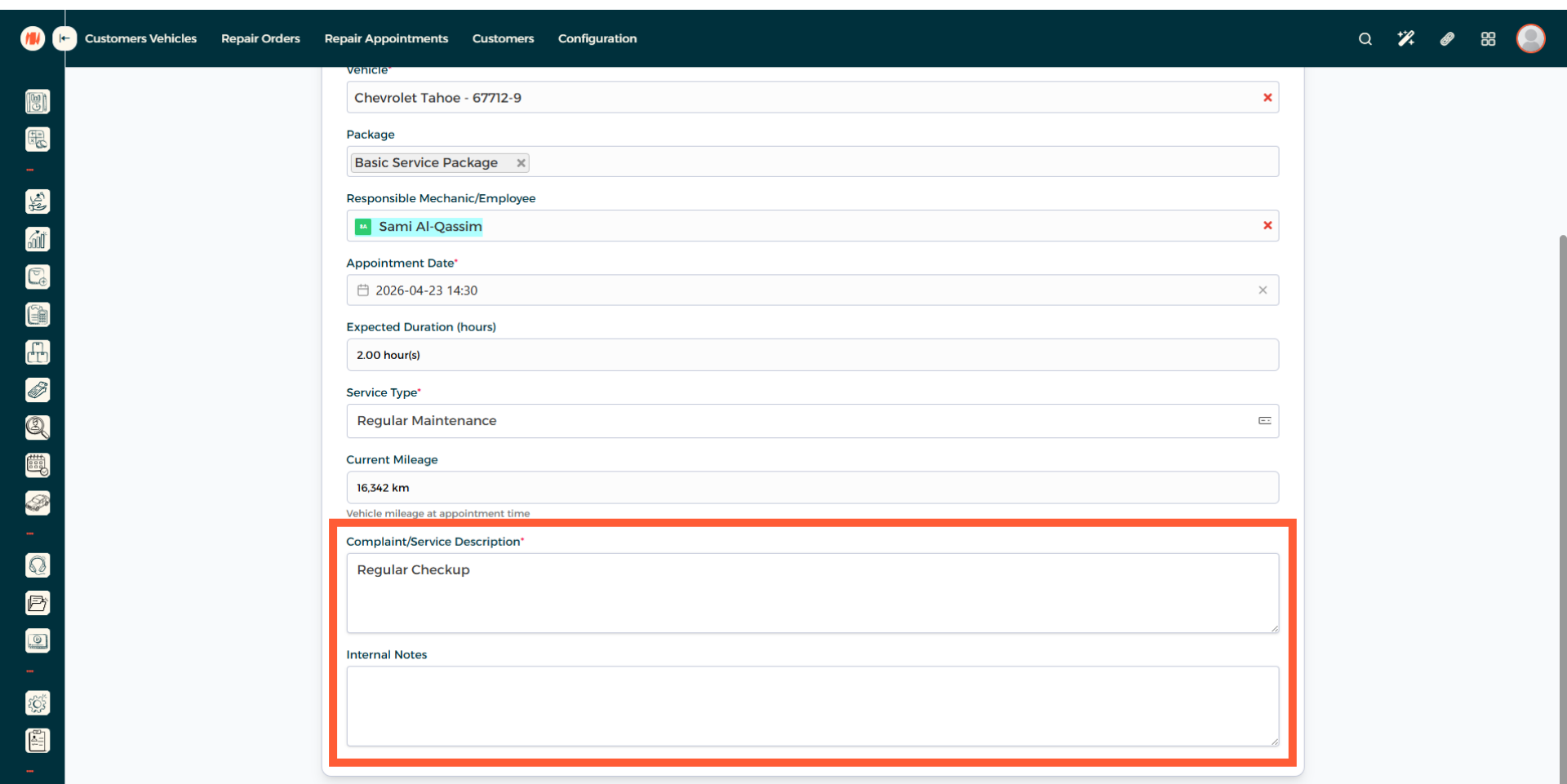Remove the Basic Service Package tag
The height and width of the screenshot is (784, 1567).
(521, 163)
